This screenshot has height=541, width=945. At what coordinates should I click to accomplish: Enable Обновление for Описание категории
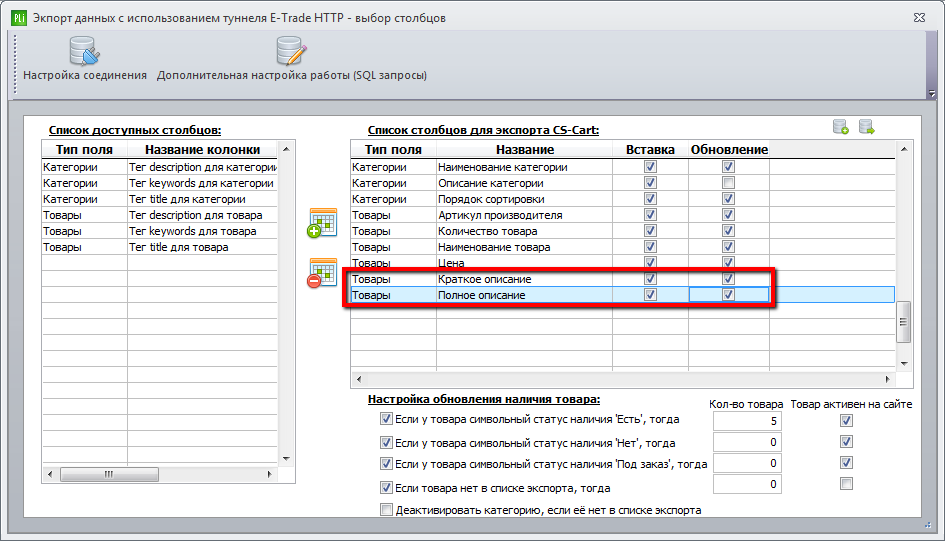(729, 183)
